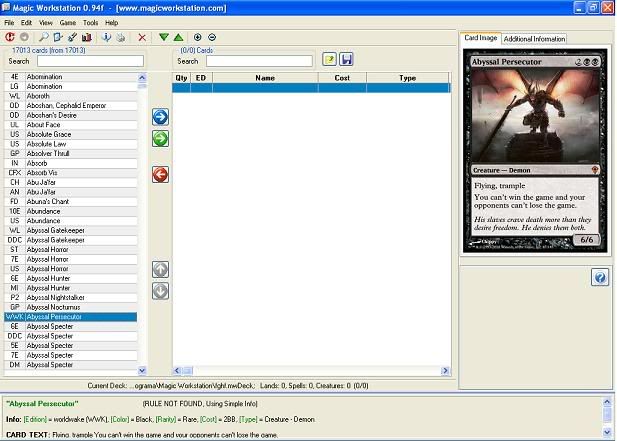Focus the deck Search field
The image size is (617, 441).
click(x=259, y=61)
